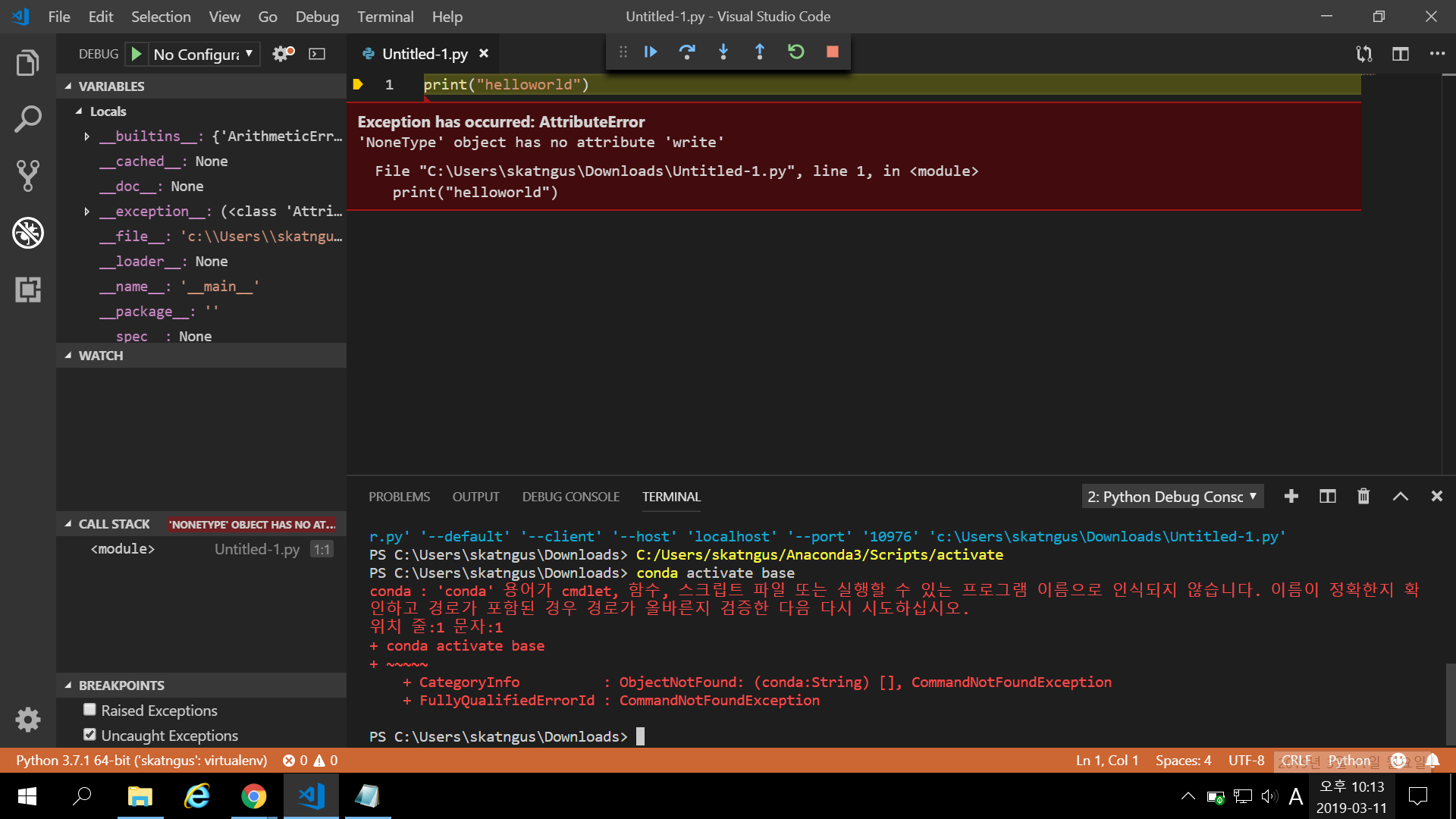Maximize the panel size with chevron
Image resolution: width=1456 pixels, height=819 pixels.
[x=1401, y=496]
